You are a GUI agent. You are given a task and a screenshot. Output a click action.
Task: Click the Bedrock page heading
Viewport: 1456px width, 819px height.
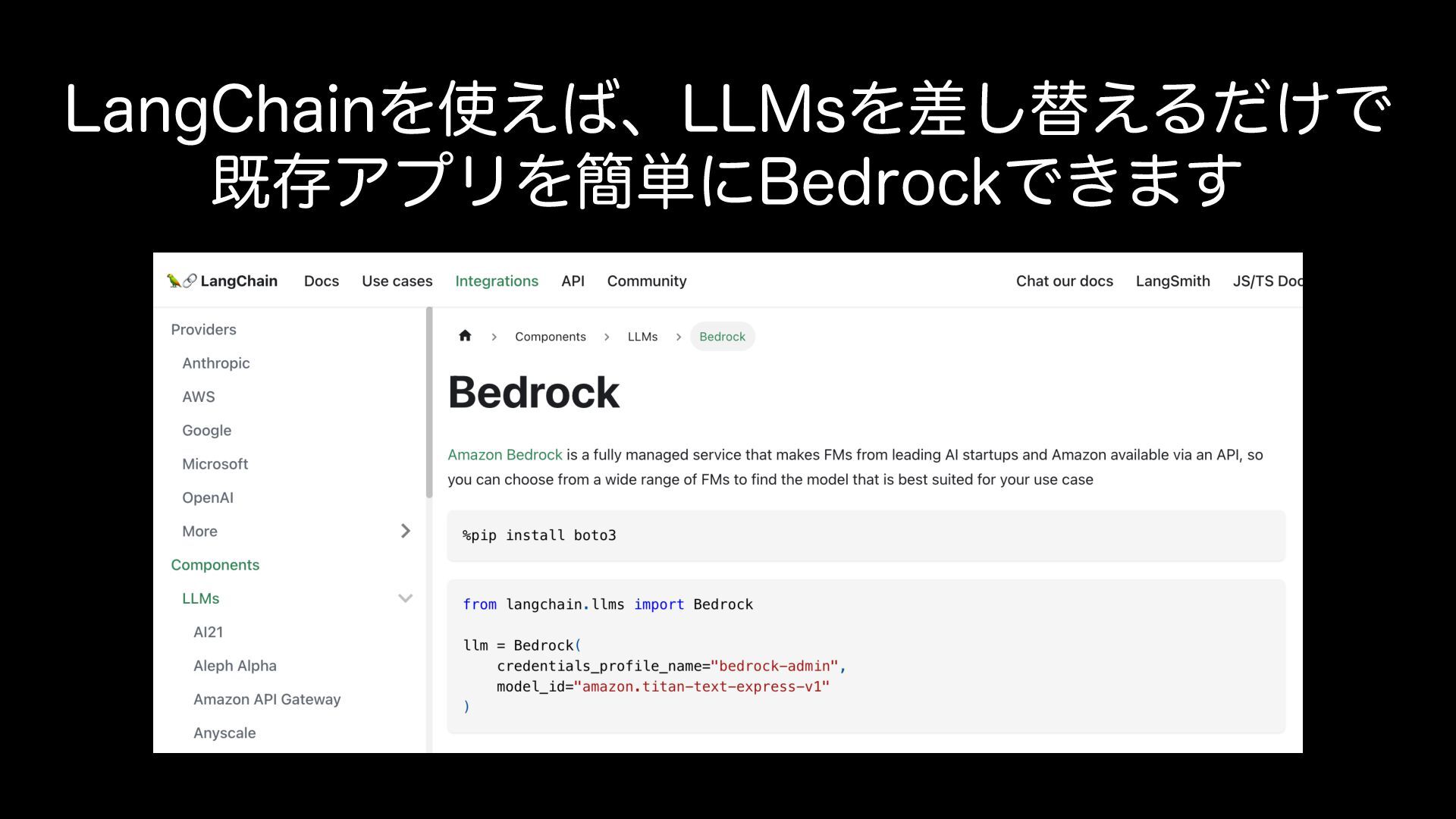coord(534,393)
